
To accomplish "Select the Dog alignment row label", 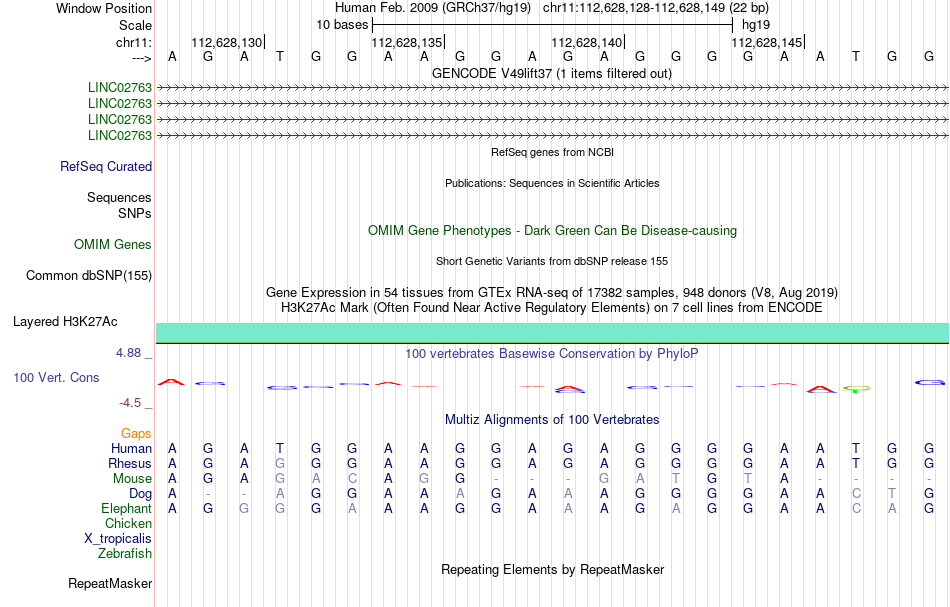I will click(141, 494).
